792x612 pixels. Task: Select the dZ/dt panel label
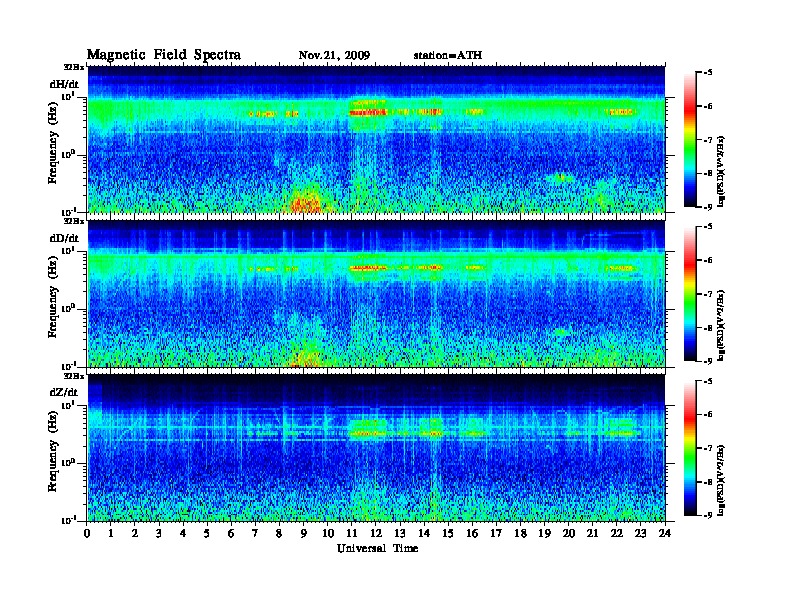click(64, 392)
